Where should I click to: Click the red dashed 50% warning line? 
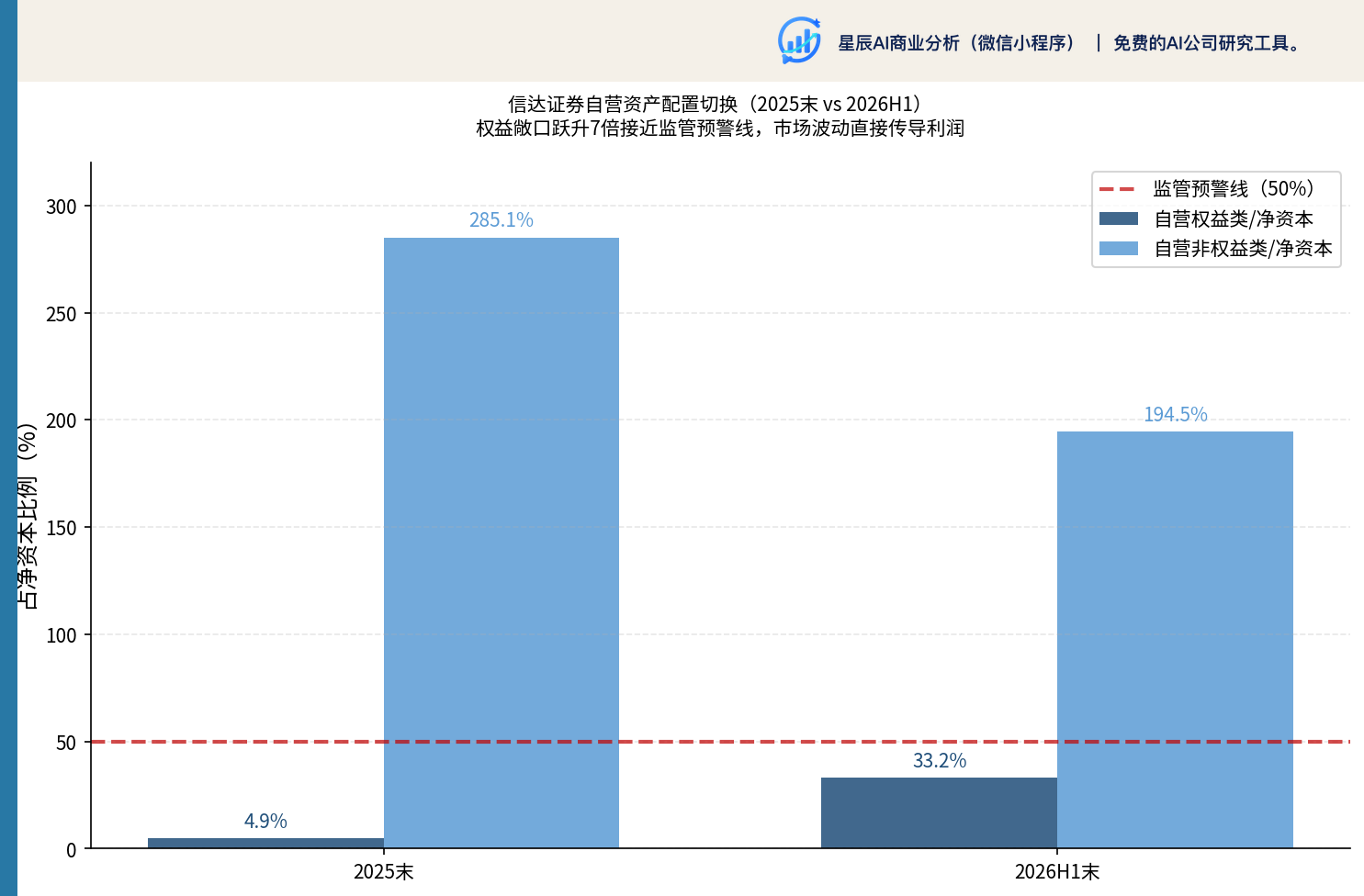pyautogui.click(x=720, y=741)
